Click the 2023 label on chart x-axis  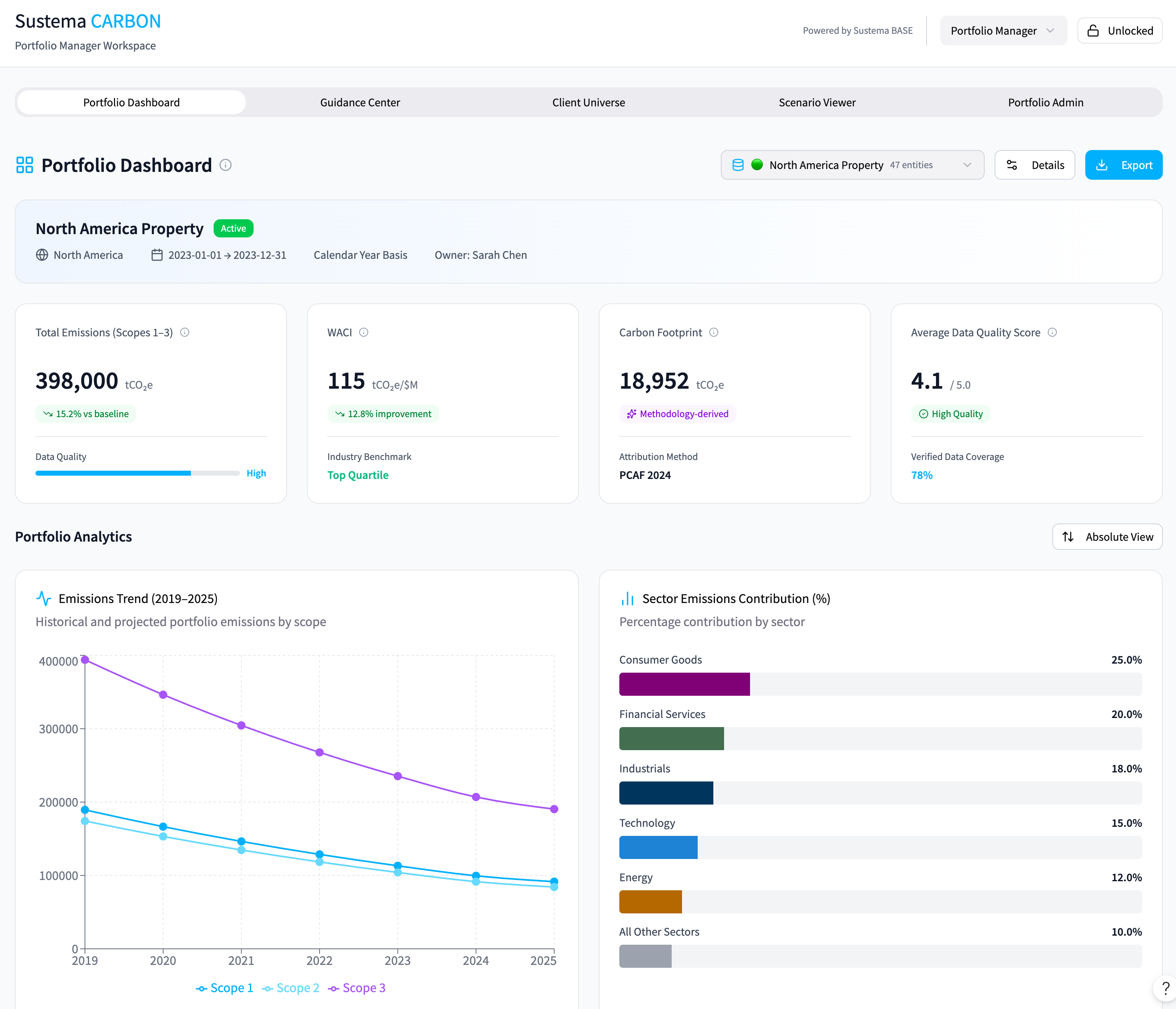pos(397,961)
